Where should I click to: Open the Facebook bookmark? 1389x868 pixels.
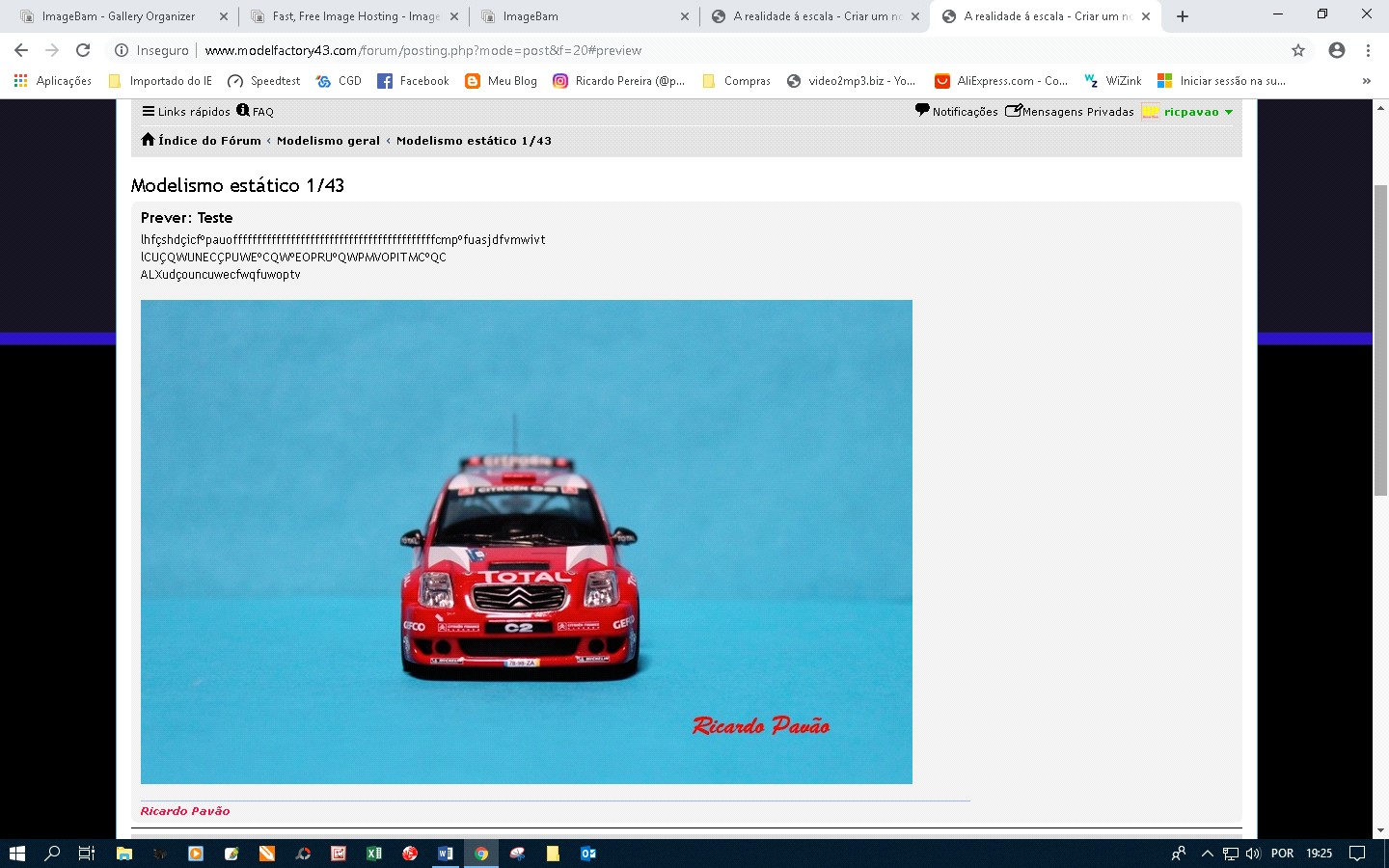(x=413, y=81)
